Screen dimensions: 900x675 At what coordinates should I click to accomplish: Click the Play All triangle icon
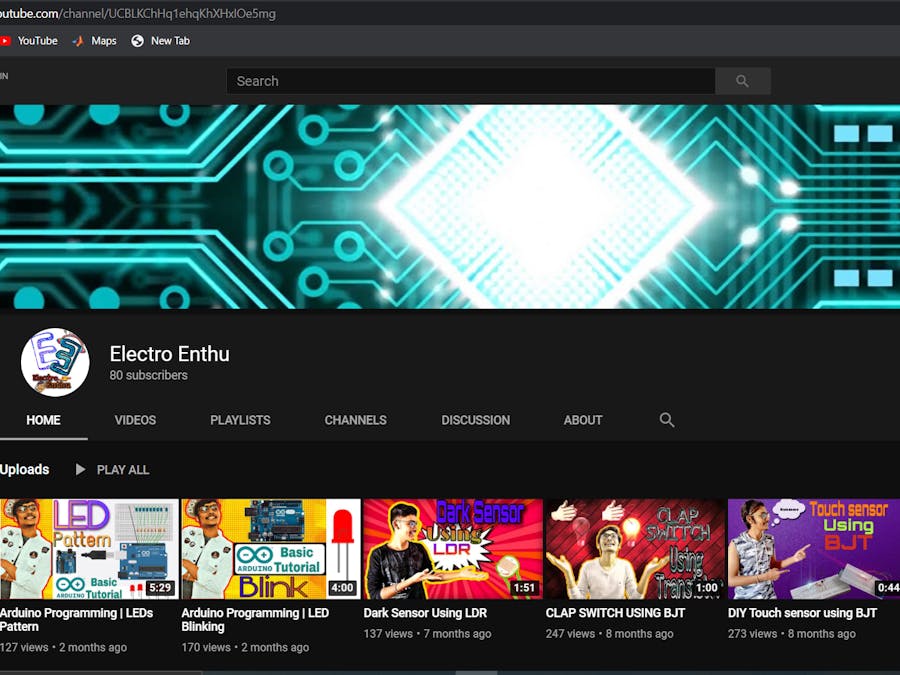tap(80, 470)
